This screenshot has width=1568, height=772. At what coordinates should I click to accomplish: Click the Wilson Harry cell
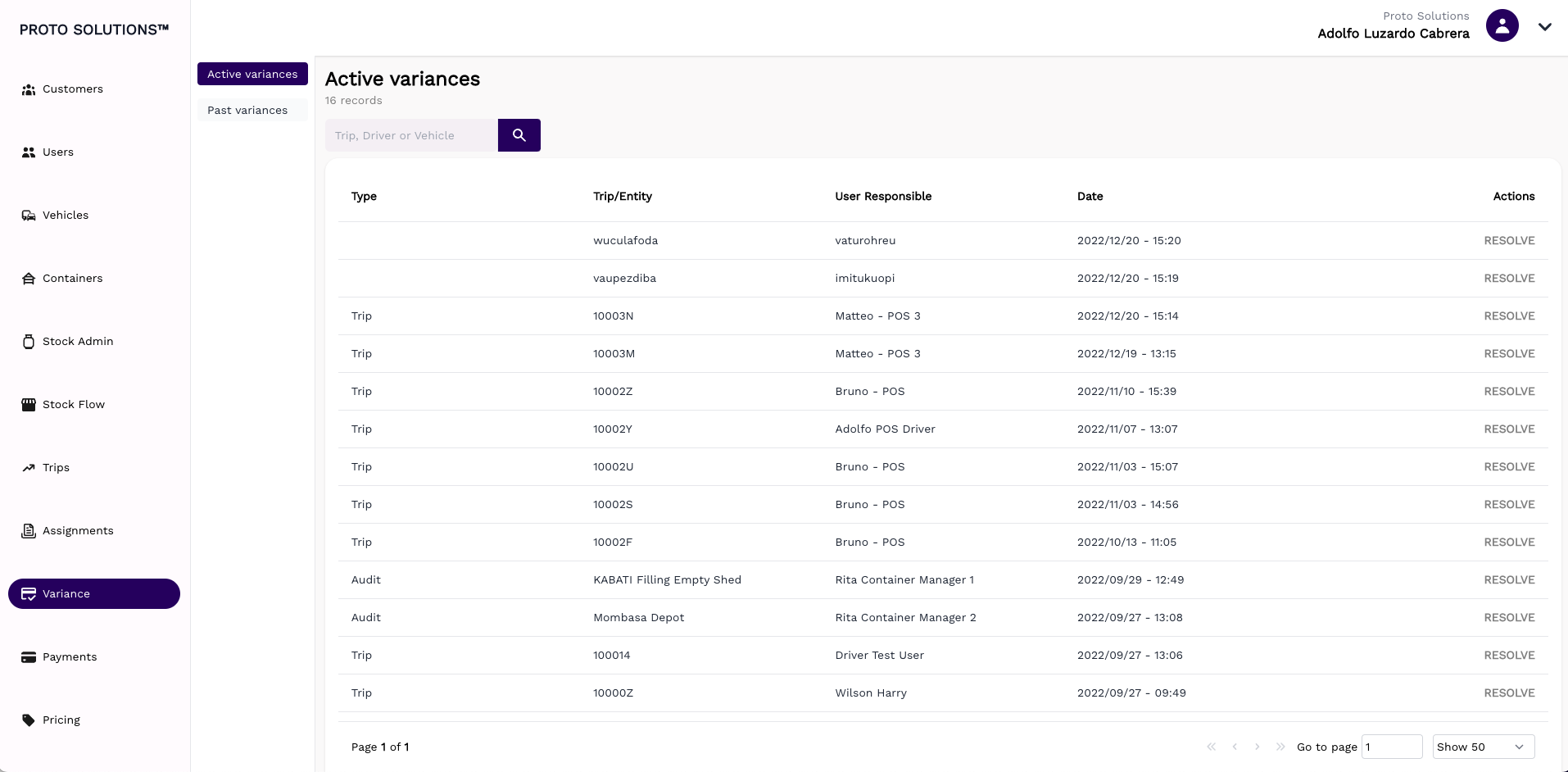click(871, 693)
